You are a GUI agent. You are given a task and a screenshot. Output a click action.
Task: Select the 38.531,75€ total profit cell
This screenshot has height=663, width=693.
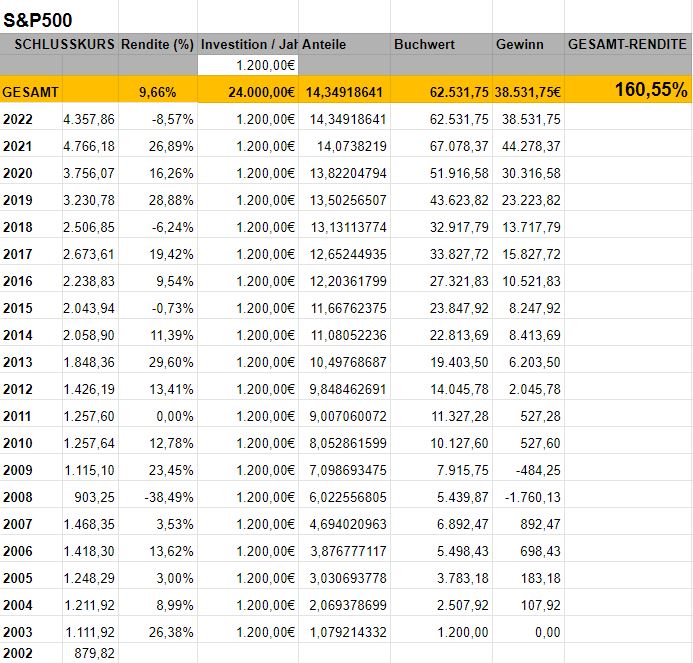527,92
